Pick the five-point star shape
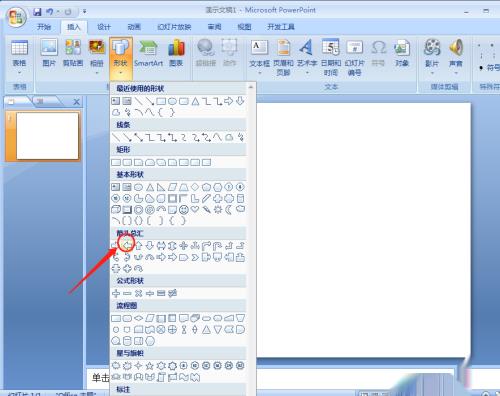The height and width of the screenshot is (396, 500). pyautogui.click(x=149, y=366)
